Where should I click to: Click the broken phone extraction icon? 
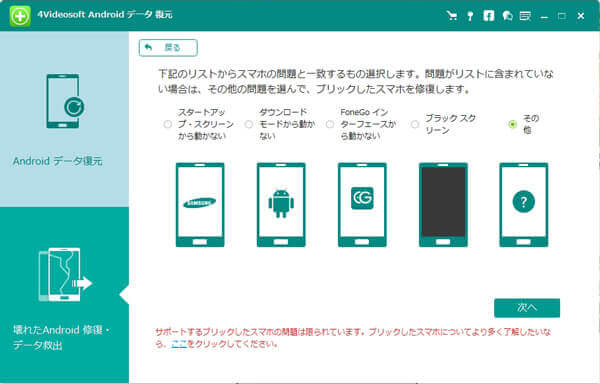(x=65, y=275)
